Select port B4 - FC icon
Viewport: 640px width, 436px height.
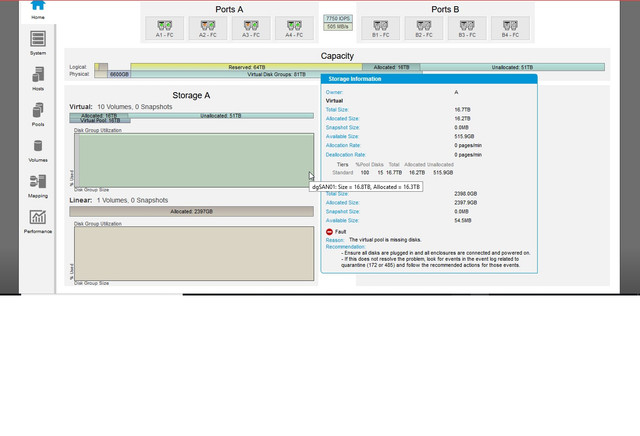(x=510, y=26)
